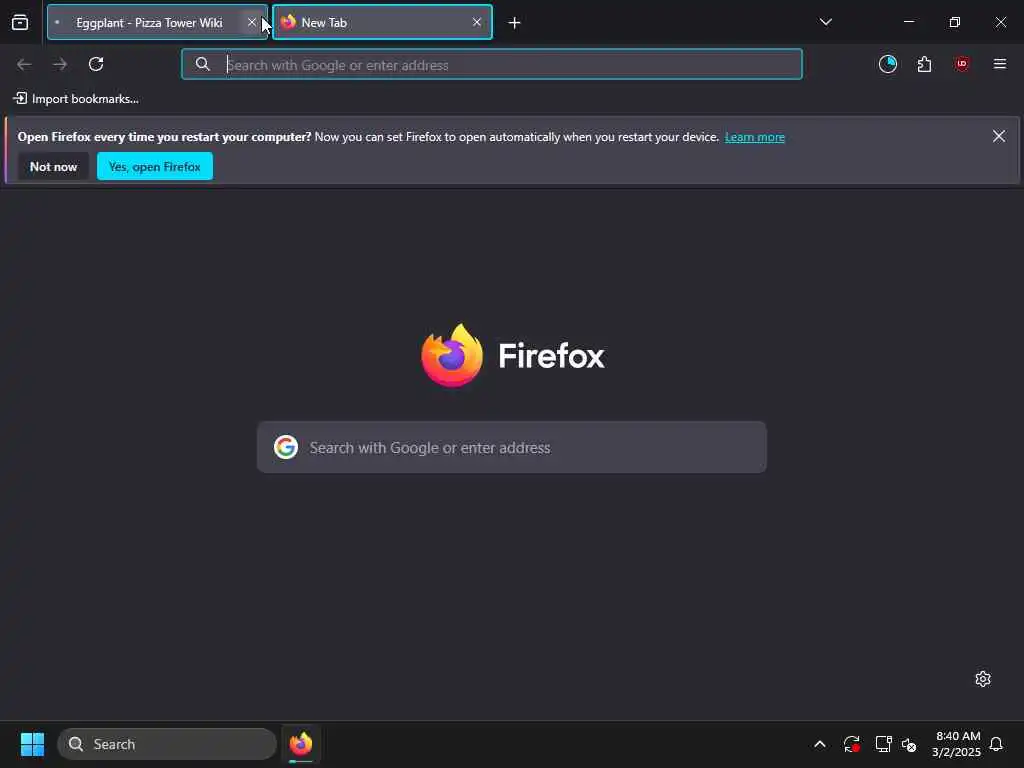
Task: Reload the current page
Action: tap(96, 64)
